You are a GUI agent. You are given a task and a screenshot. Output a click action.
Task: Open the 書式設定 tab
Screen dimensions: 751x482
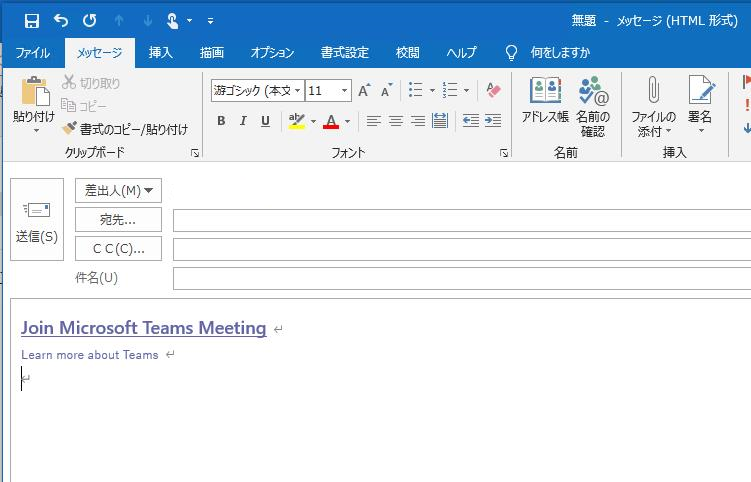click(x=345, y=53)
